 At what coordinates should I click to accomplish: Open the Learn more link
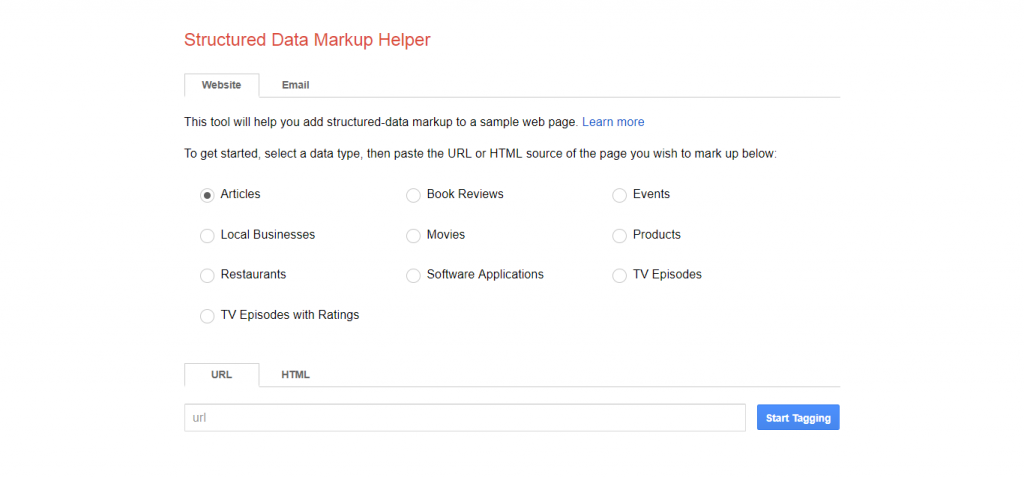pyautogui.click(x=613, y=122)
